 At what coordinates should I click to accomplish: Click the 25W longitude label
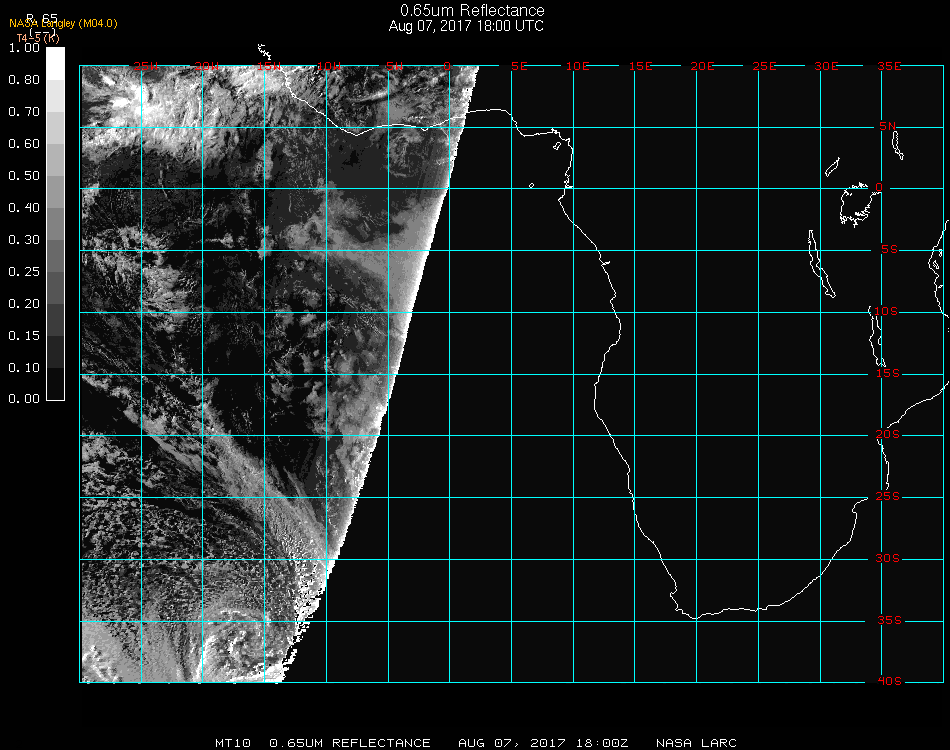pos(145,66)
